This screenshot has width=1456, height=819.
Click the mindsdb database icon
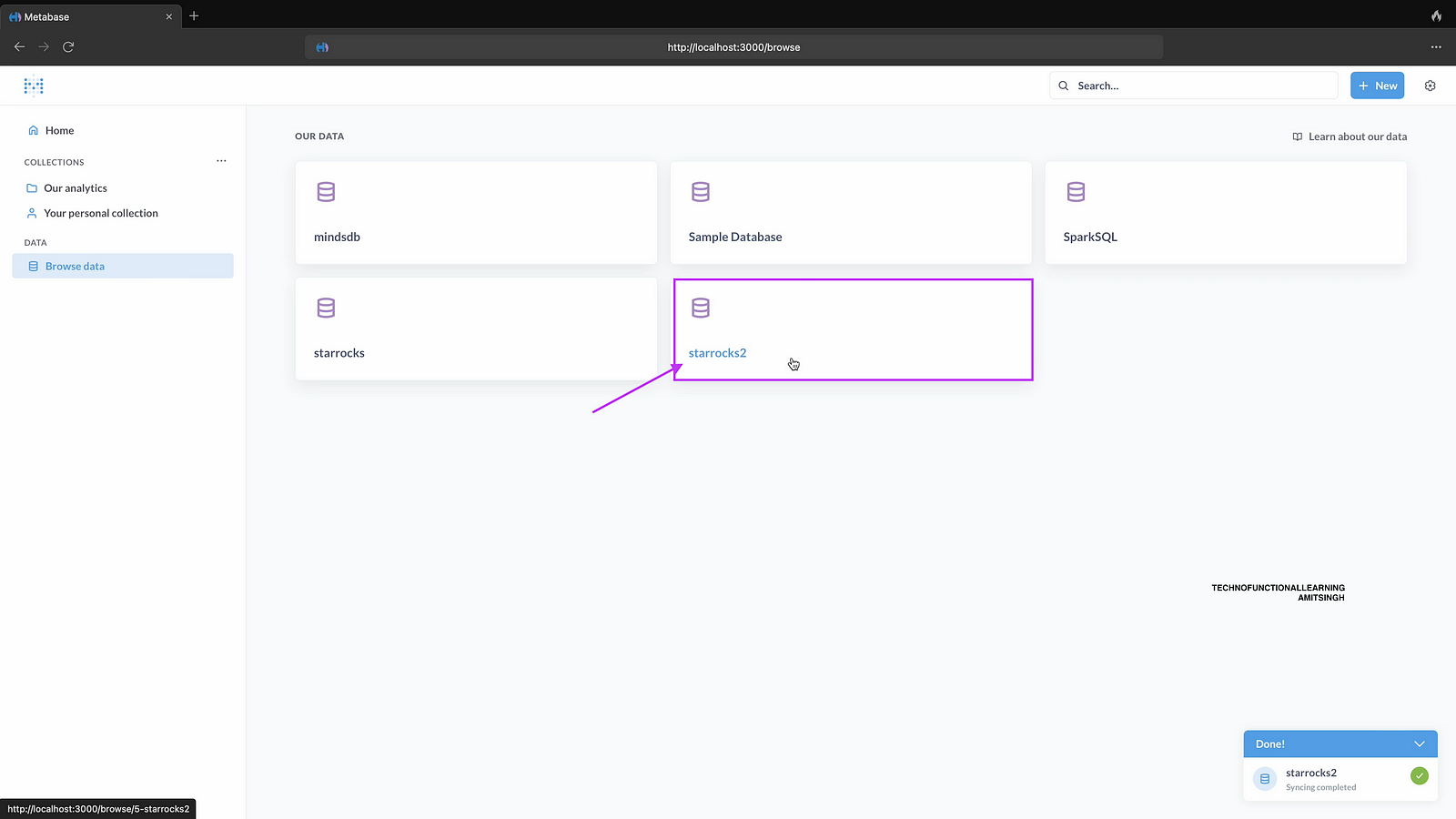point(326,192)
